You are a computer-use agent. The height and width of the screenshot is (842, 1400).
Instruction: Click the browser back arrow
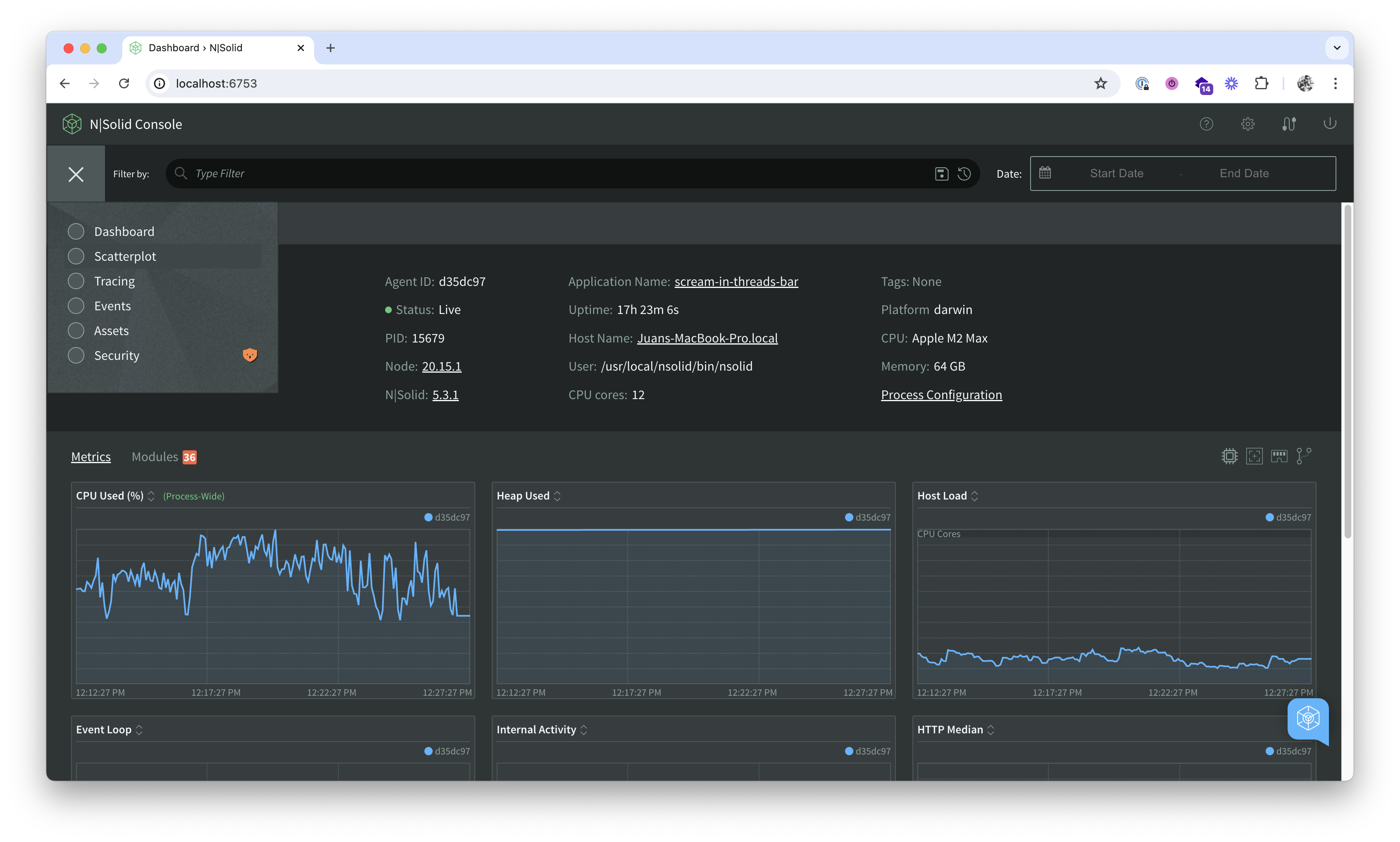(65, 83)
